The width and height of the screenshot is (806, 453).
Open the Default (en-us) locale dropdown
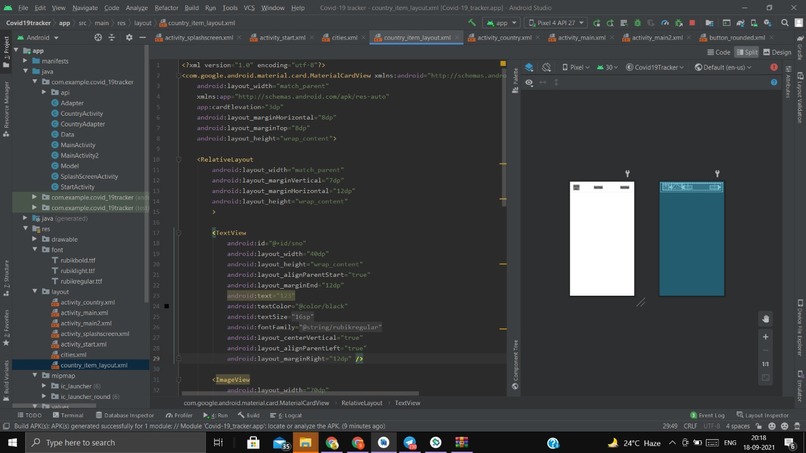coord(723,67)
